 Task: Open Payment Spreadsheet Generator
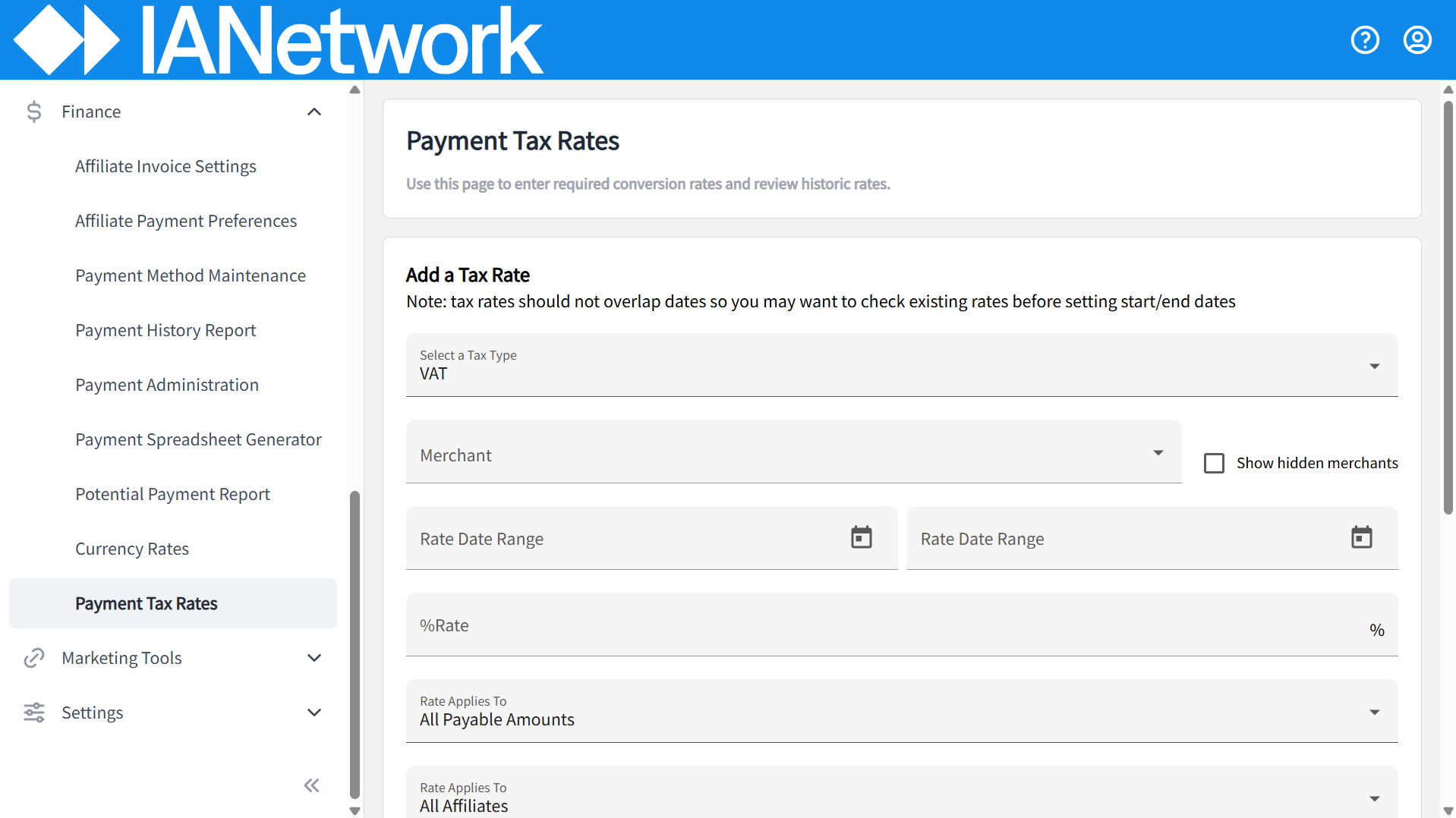(198, 439)
